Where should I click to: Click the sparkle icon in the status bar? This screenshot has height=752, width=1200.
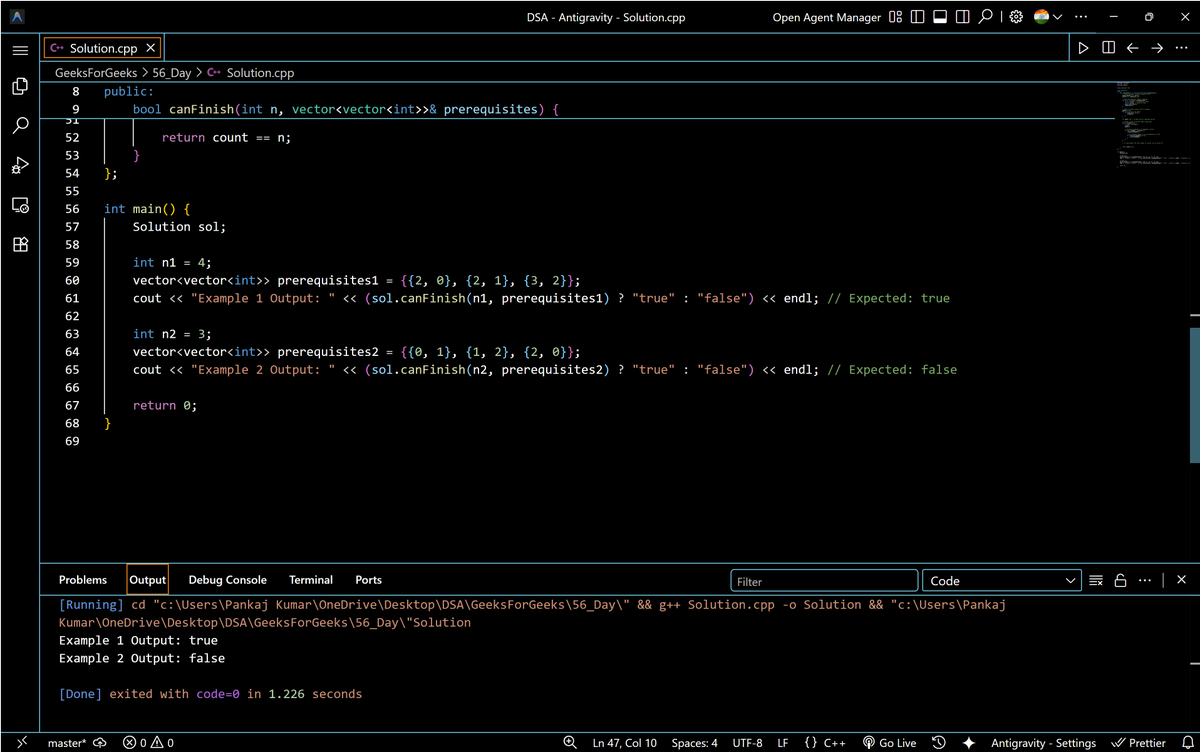tap(969, 743)
